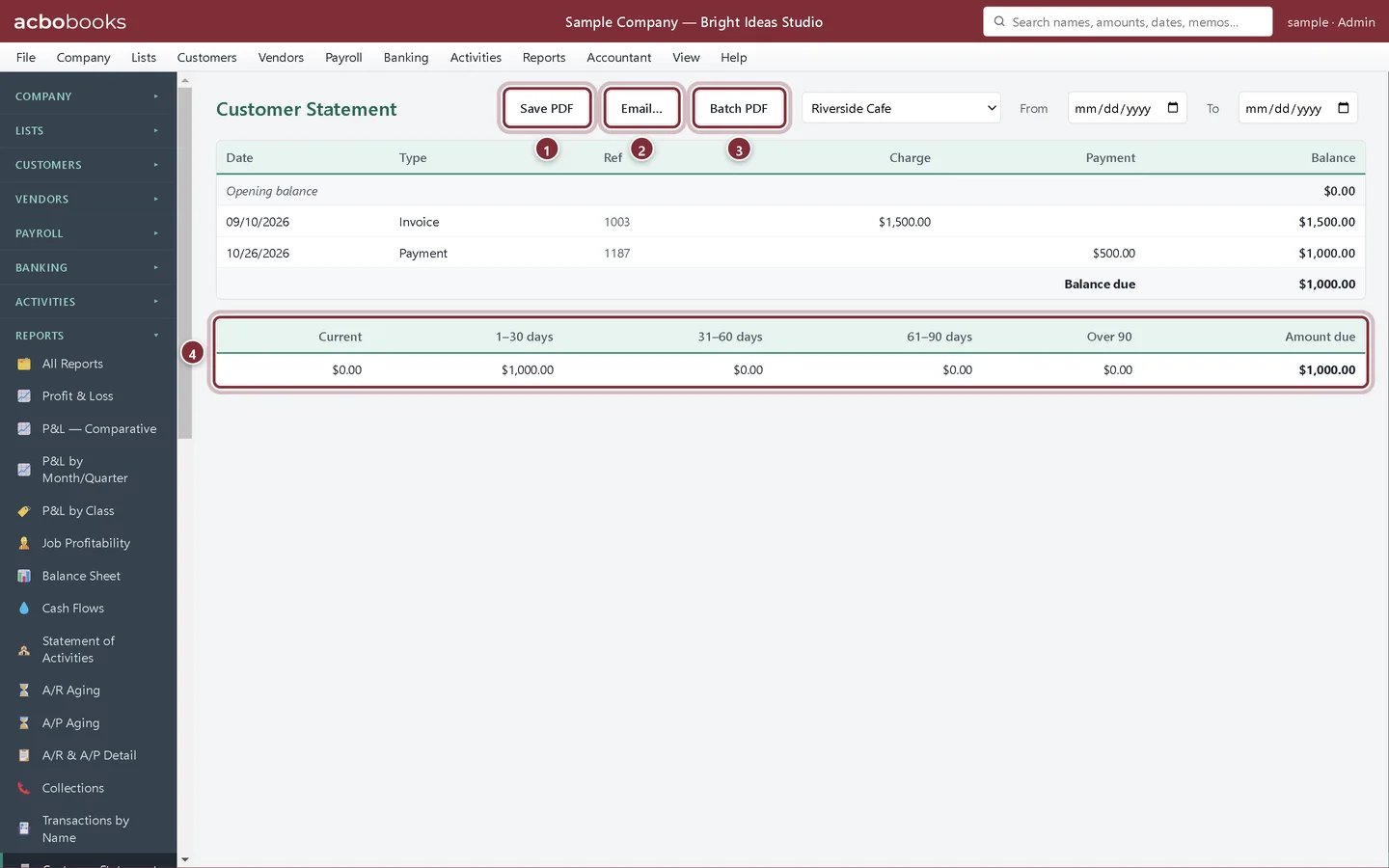1389x868 pixels.
Task: Open the Activities sidebar section
Action: 88,302
